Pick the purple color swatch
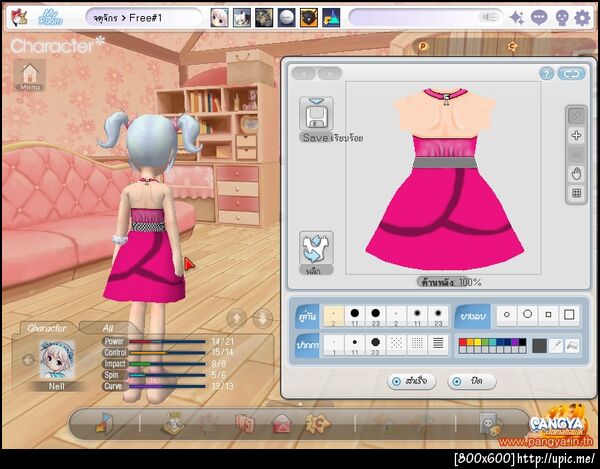 [515, 342]
